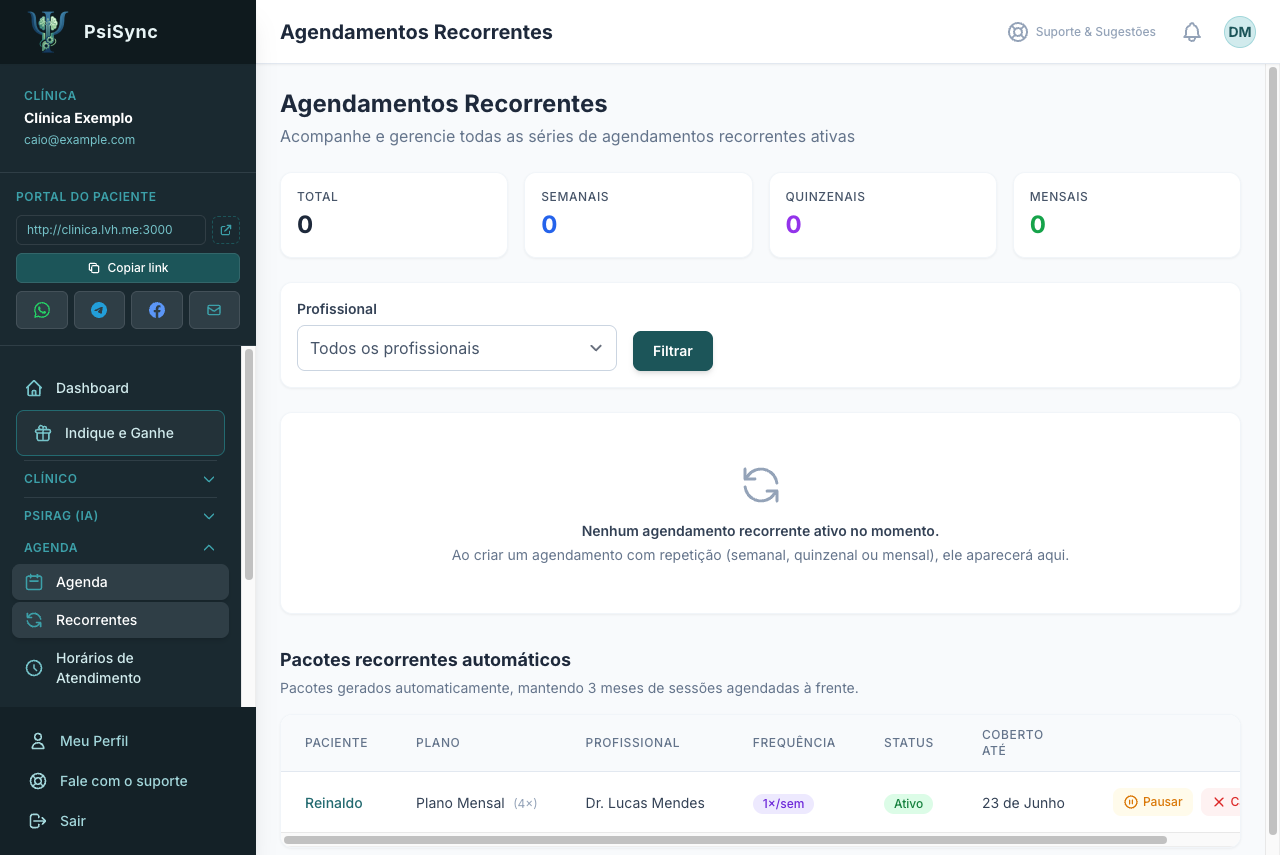
Task: Open portal link in new tab icon
Action: click(x=226, y=230)
